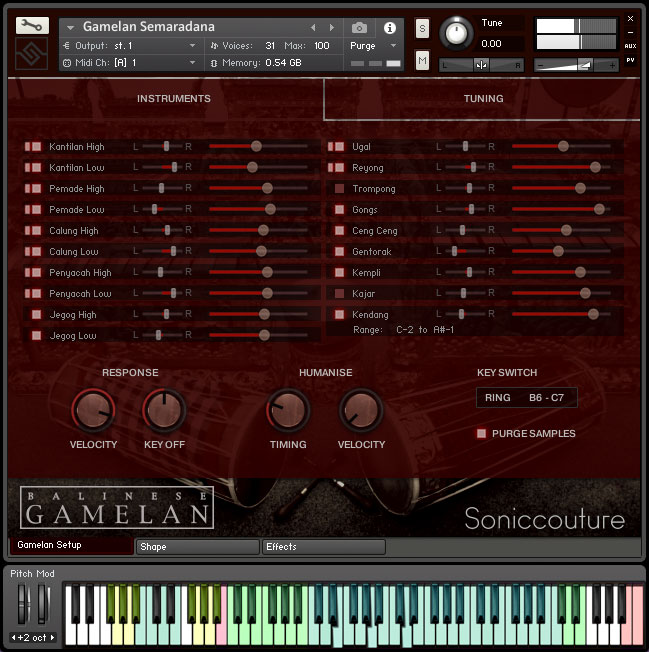The height and width of the screenshot is (652, 649).
Task: Click the Tune value 0.00 field
Action: click(x=491, y=44)
